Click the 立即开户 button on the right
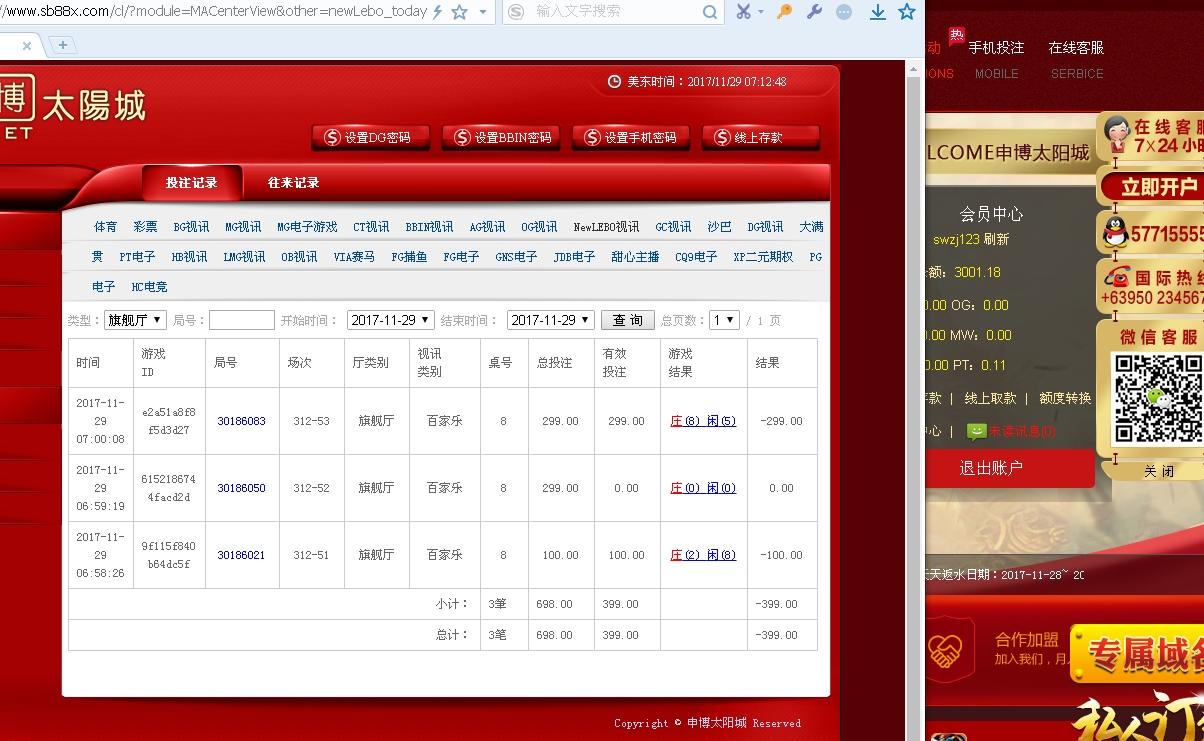 (x=1160, y=186)
